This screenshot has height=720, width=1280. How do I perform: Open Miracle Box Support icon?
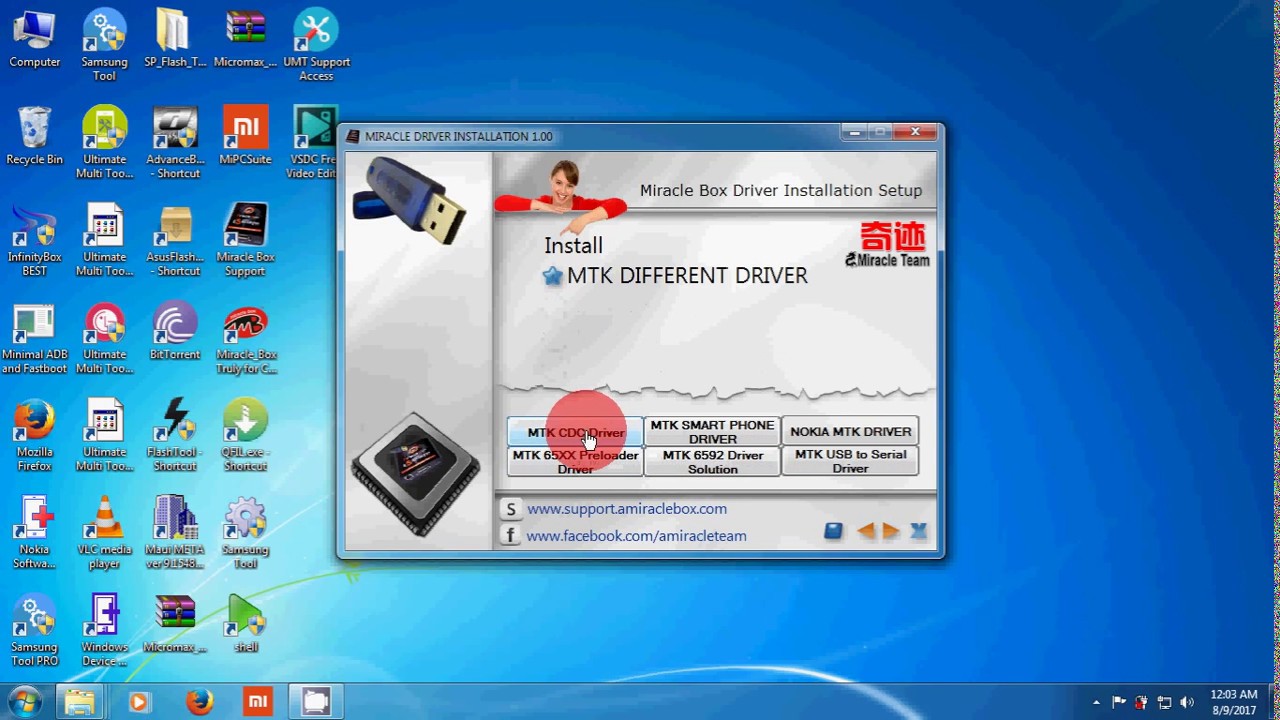click(245, 240)
